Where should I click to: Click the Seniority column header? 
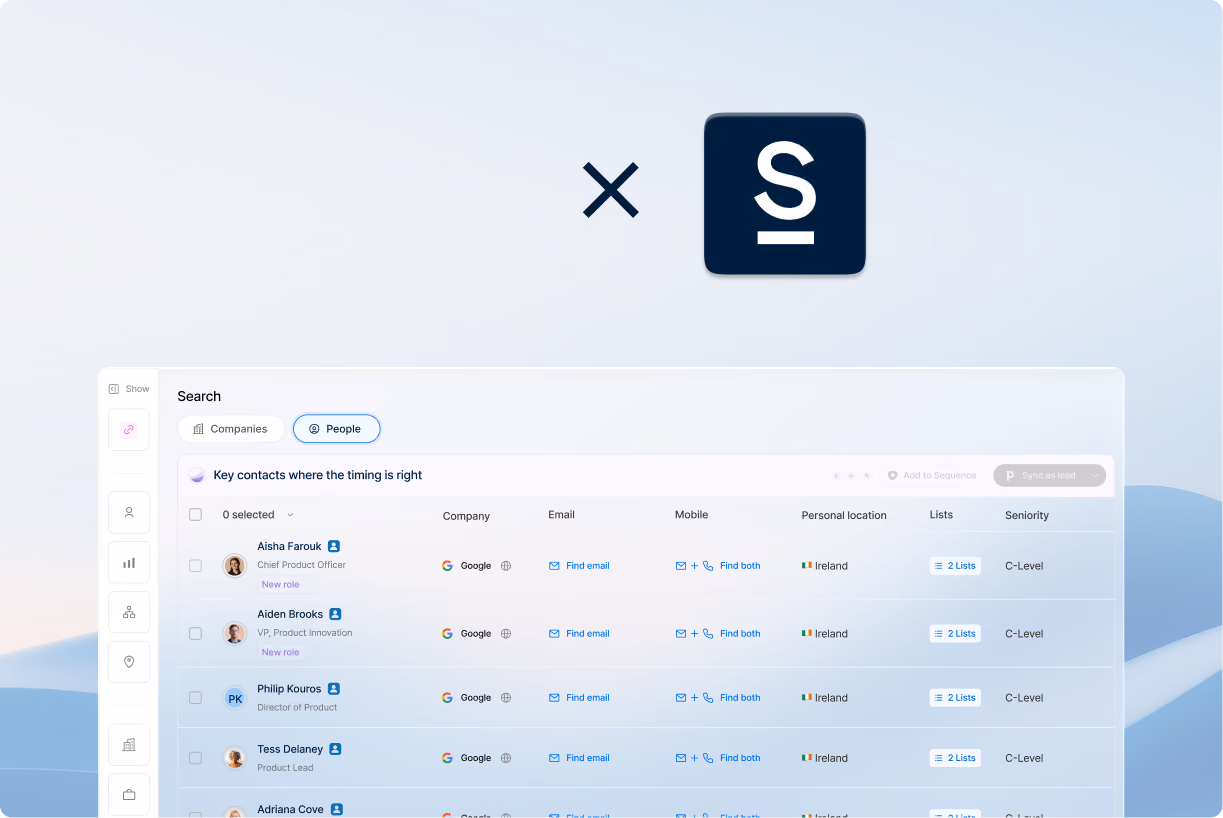(x=1027, y=516)
